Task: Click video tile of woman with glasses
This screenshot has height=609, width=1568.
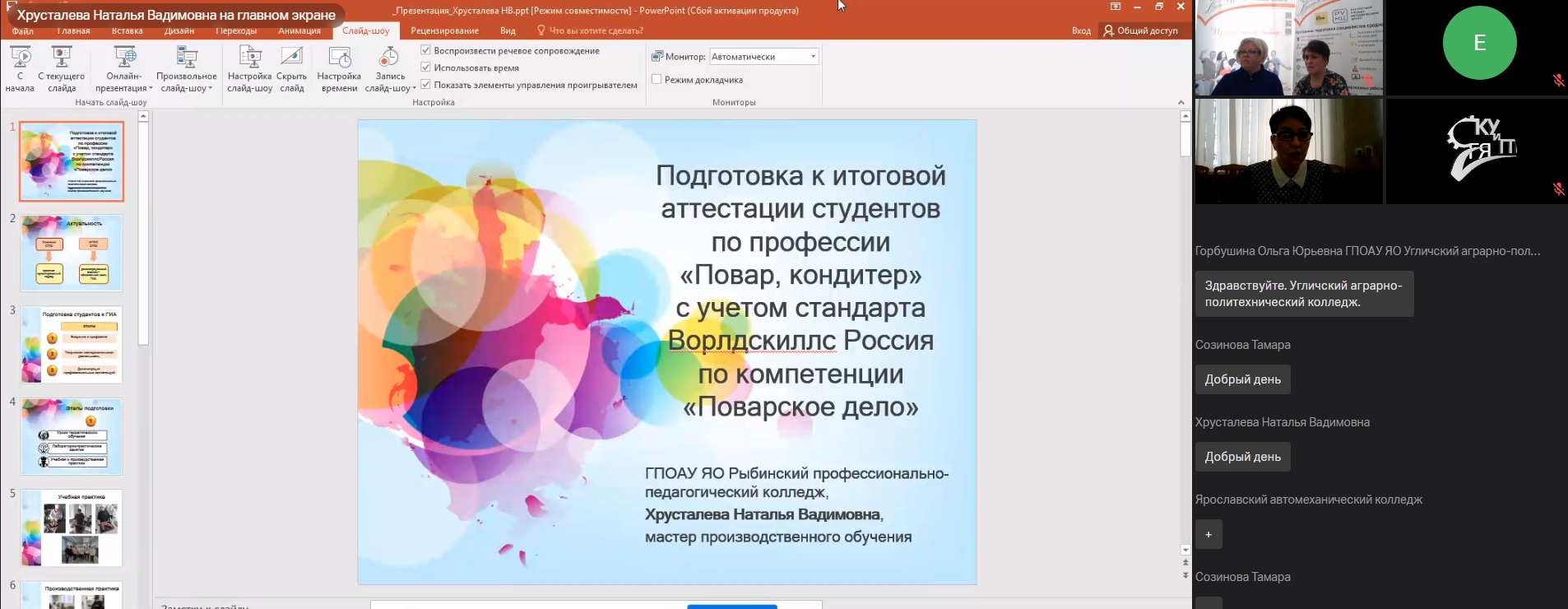Action: (x=1288, y=151)
